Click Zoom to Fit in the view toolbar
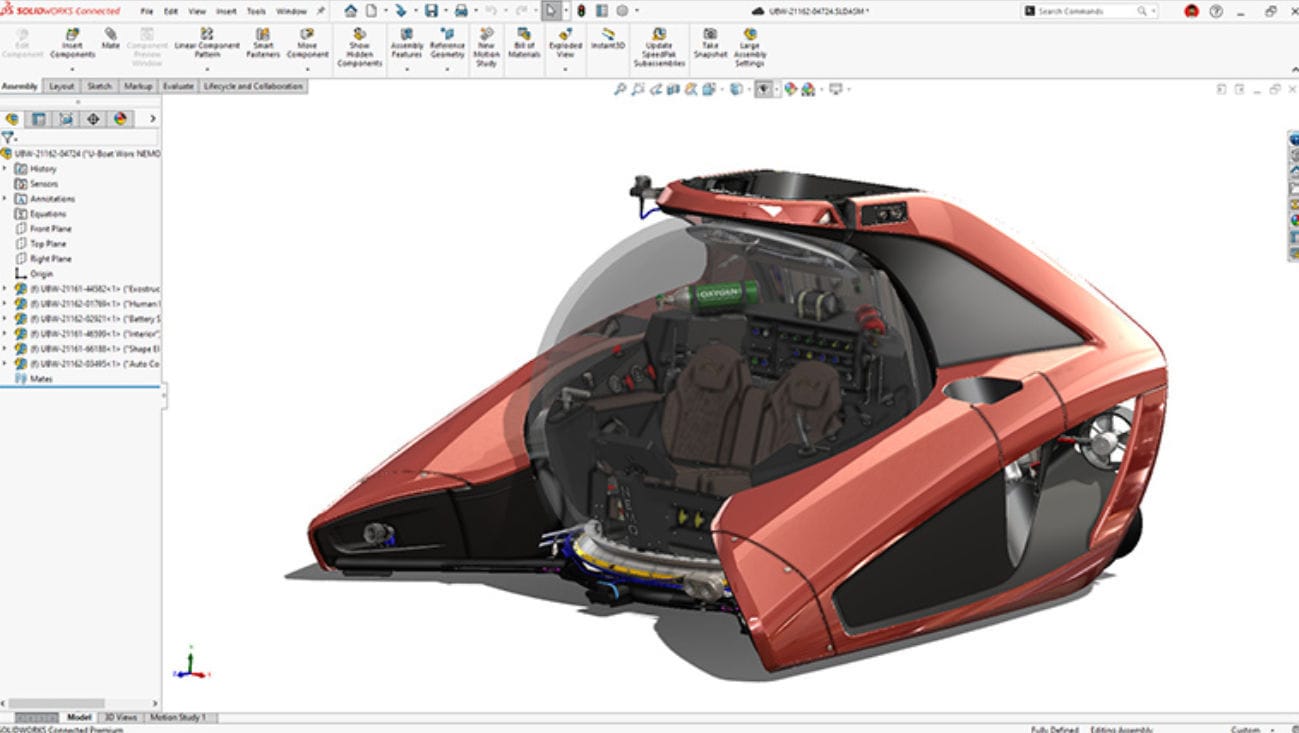The width and height of the screenshot is (1299, 733). [619, 89]
